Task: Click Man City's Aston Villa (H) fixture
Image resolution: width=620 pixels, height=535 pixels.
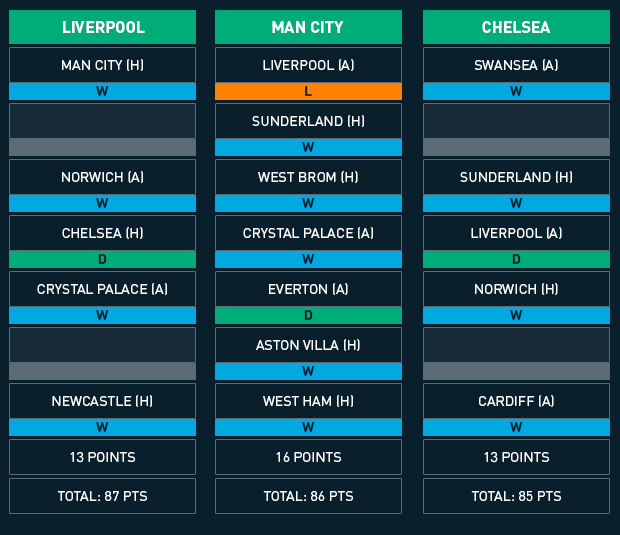Action: [308, 345]
